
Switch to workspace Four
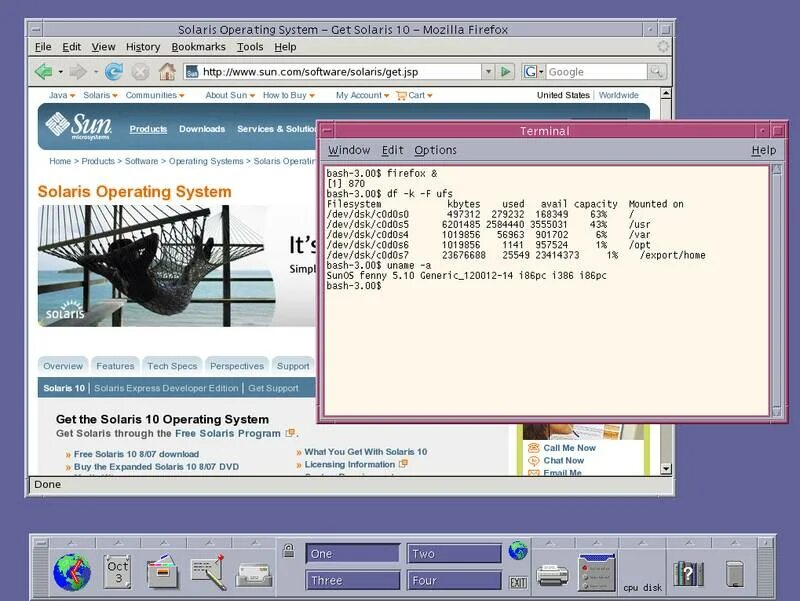pyautogui.click(x=454, y=581)
